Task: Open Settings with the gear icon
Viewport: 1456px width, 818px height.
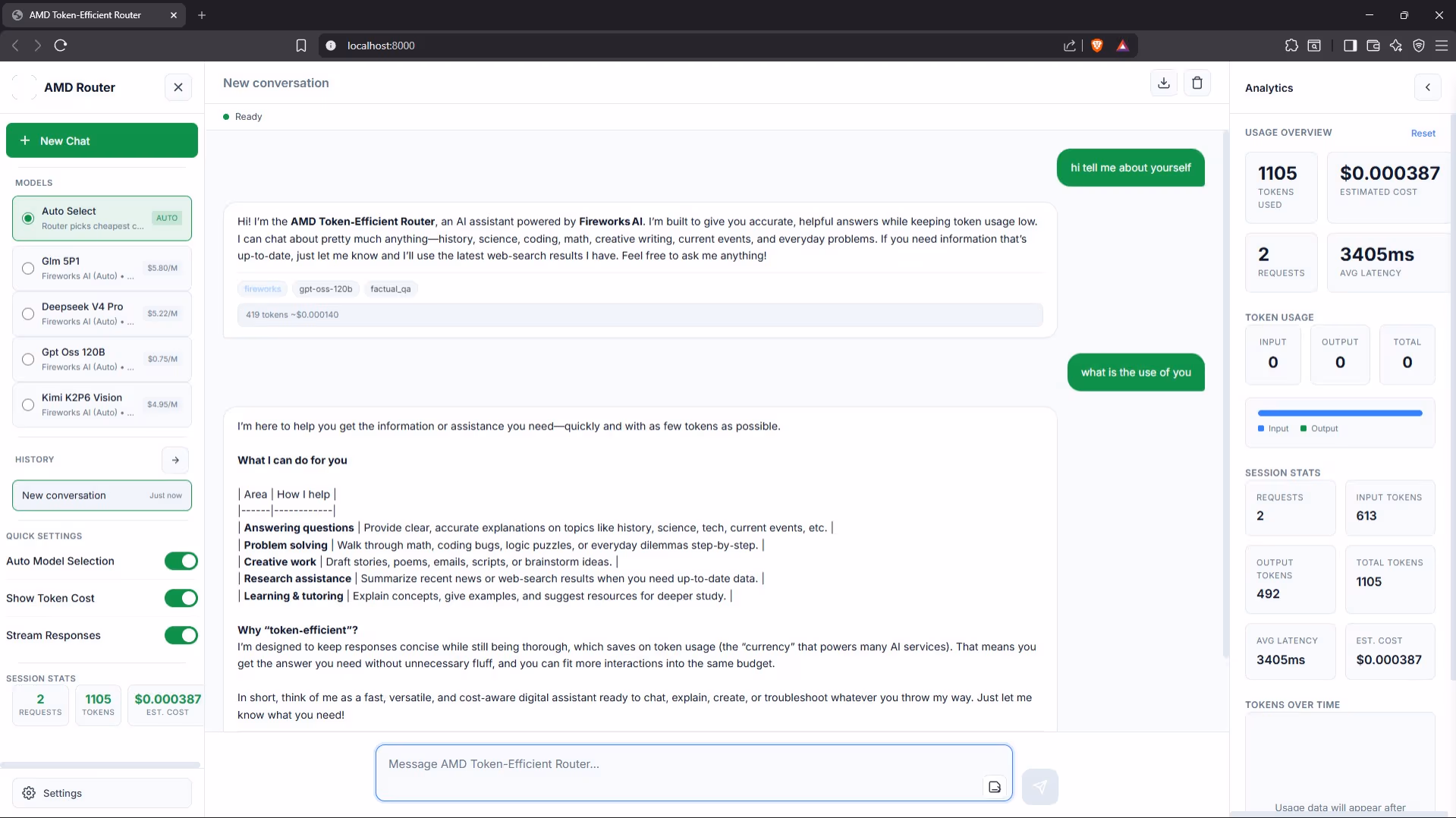Action: pos(102,793)
